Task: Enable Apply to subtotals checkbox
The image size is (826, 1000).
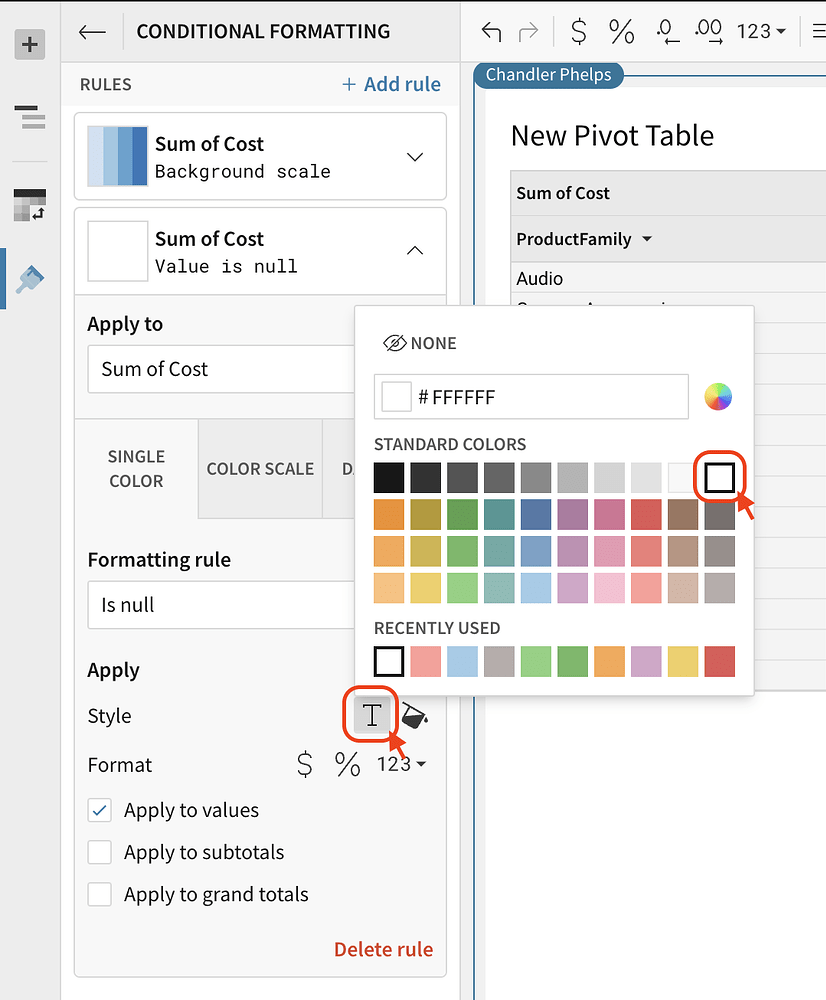Action: click(x=100, y=852)
